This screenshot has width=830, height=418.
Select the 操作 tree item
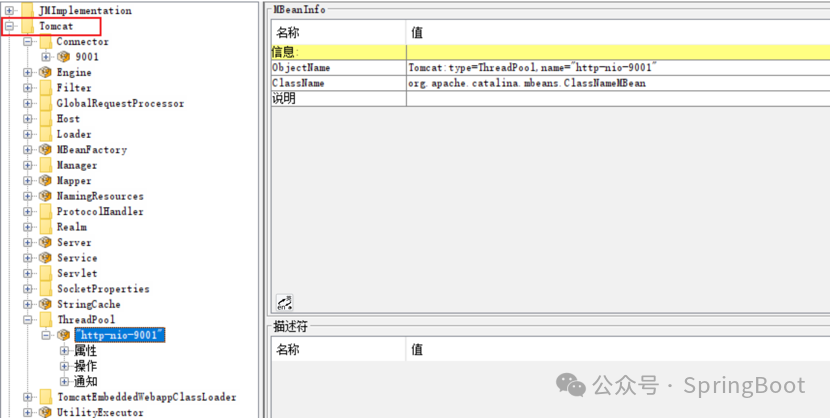click(85, 366)
